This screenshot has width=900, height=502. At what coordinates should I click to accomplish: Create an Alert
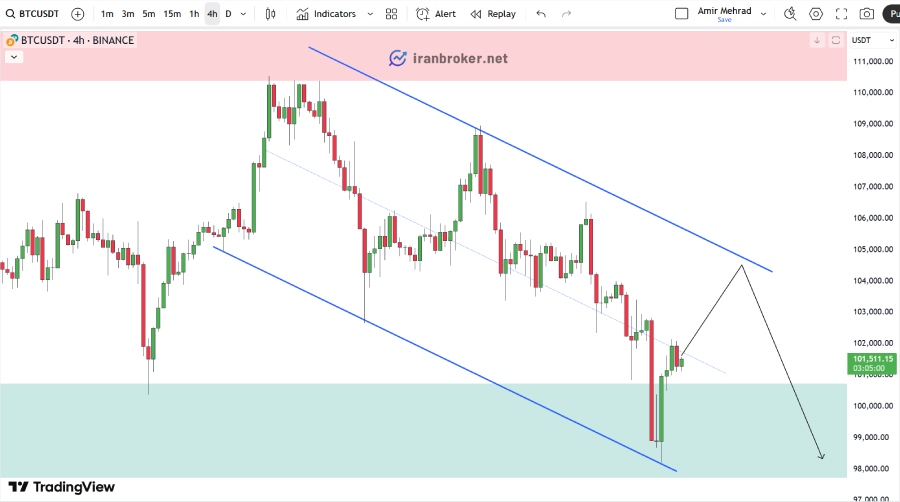pos(436,14)
